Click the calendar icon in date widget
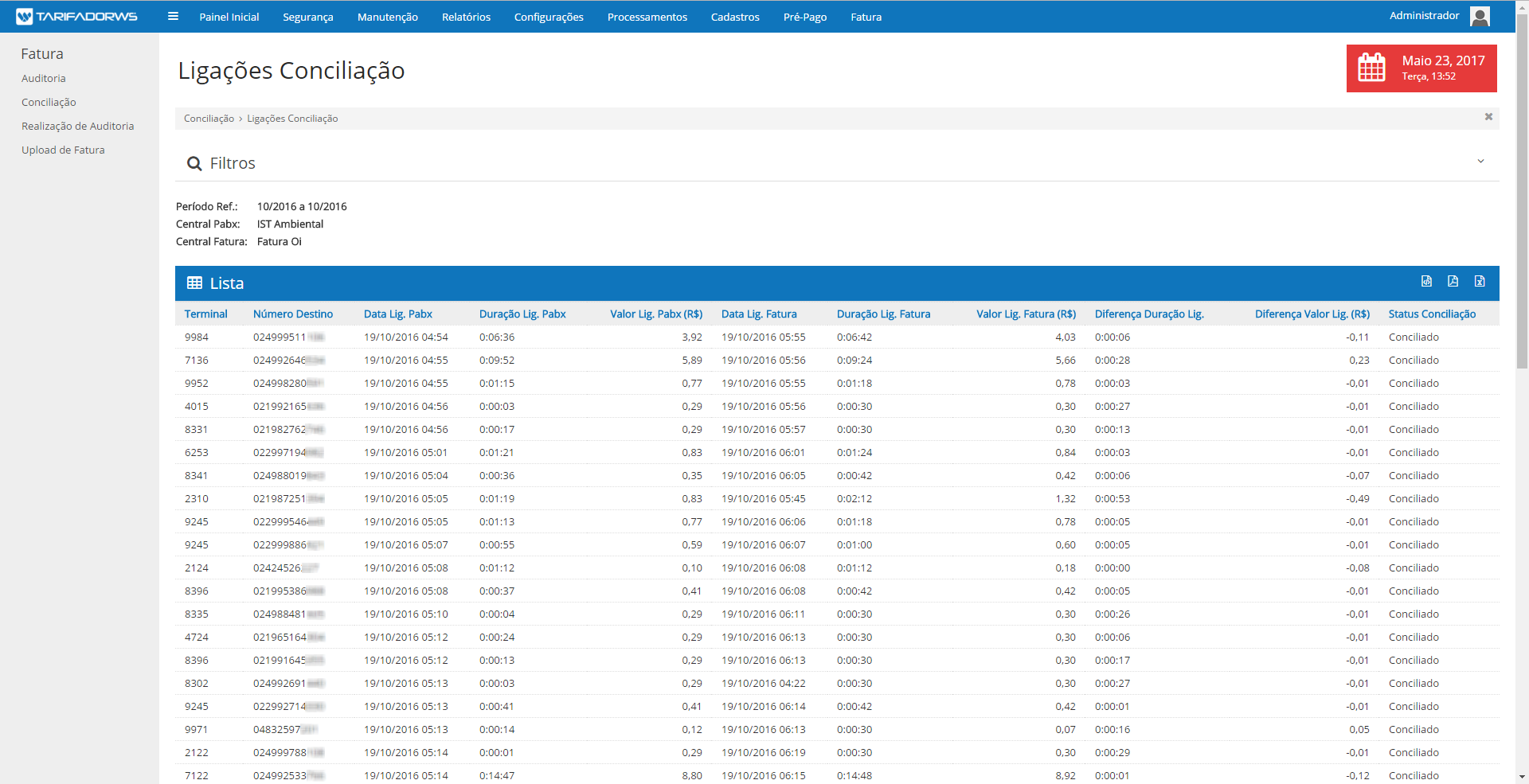 point(1371,68)
